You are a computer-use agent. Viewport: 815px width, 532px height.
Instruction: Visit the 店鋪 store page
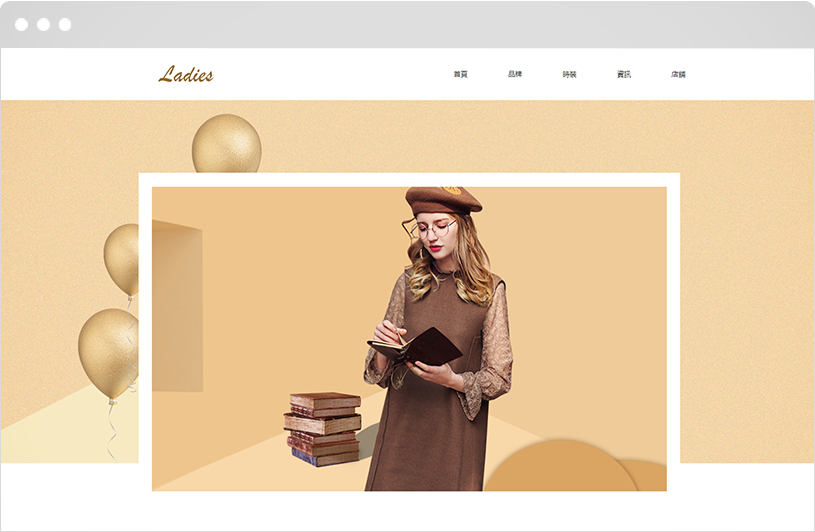pos(678,74)
